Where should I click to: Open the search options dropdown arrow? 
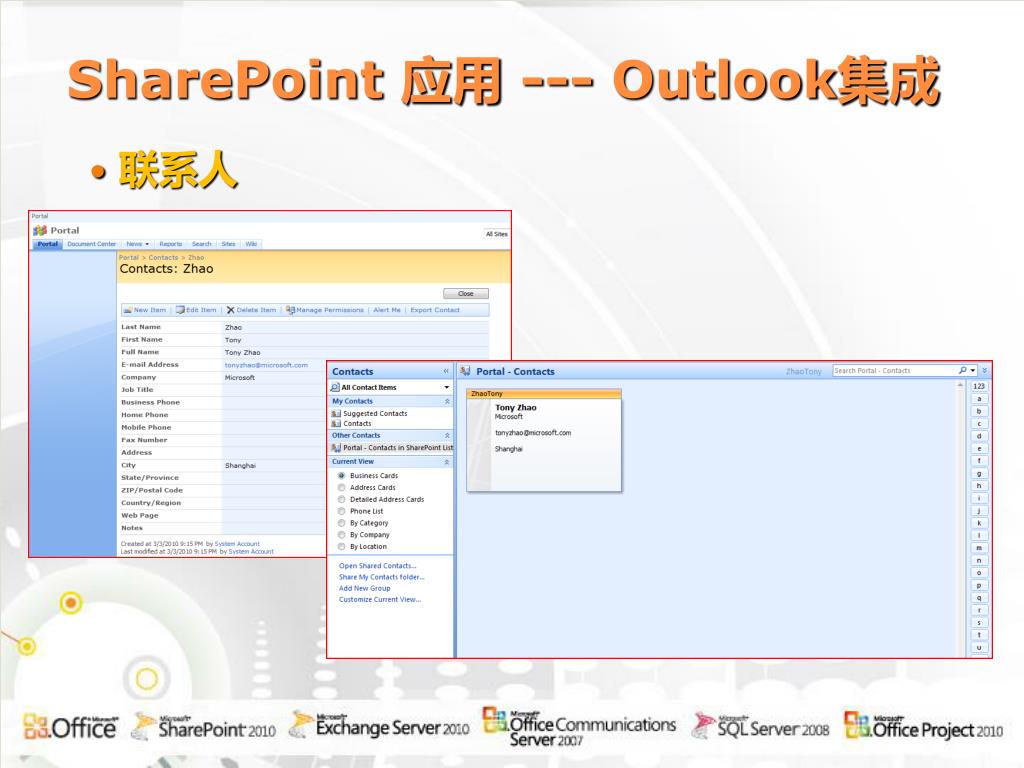pyautogui.click(x=972, y=370)
